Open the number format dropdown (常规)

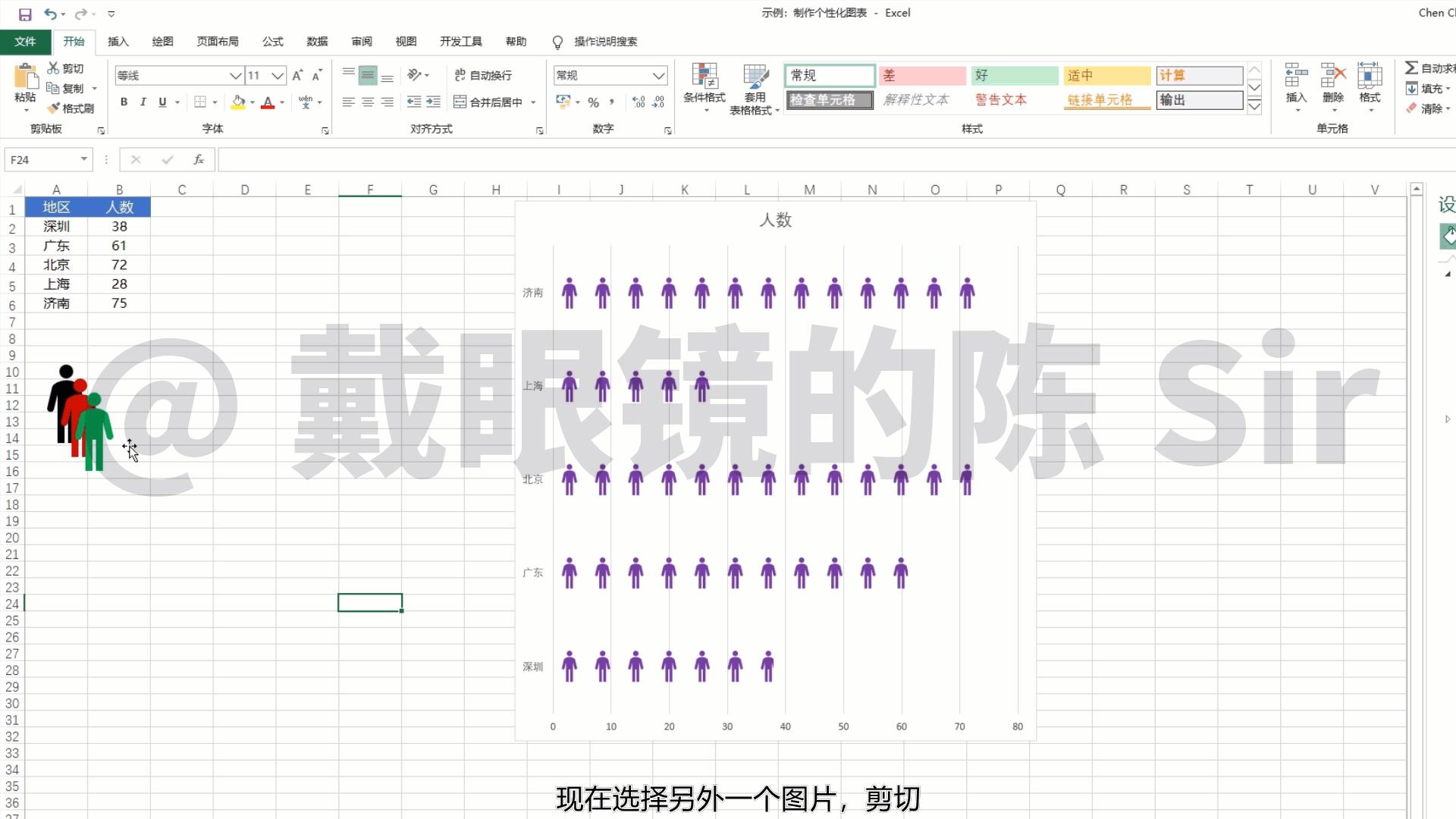coord(658,75)
